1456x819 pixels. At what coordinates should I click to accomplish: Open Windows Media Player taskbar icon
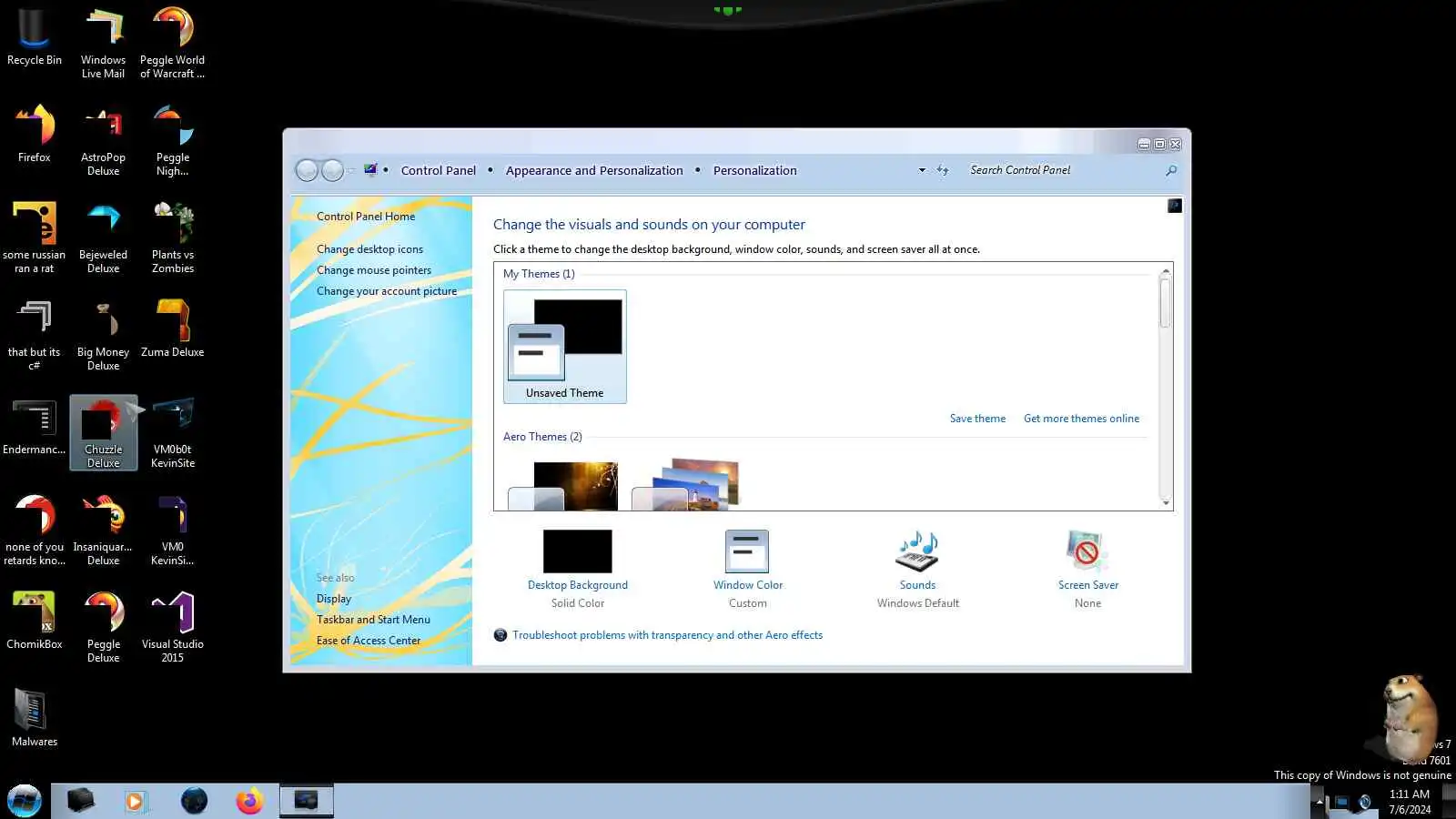point(136,801)
